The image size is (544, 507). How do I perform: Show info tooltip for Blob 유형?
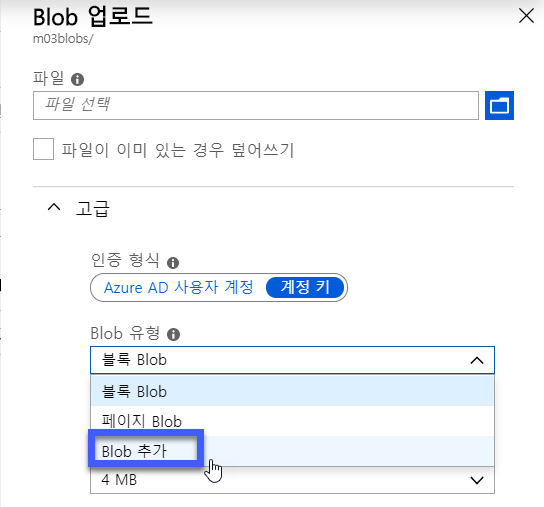click(x=173, y=335)
